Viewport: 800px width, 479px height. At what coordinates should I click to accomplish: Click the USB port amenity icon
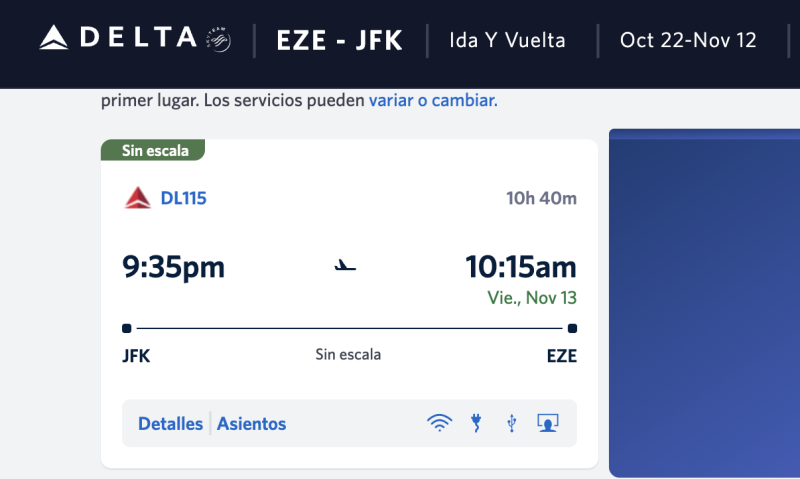[512, 423]
